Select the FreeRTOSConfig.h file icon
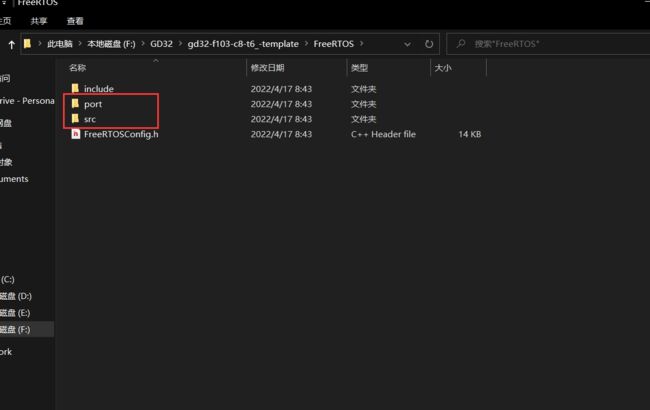This screenshot has height=410, width=650. pyautogui.click(x=75, y=134)
